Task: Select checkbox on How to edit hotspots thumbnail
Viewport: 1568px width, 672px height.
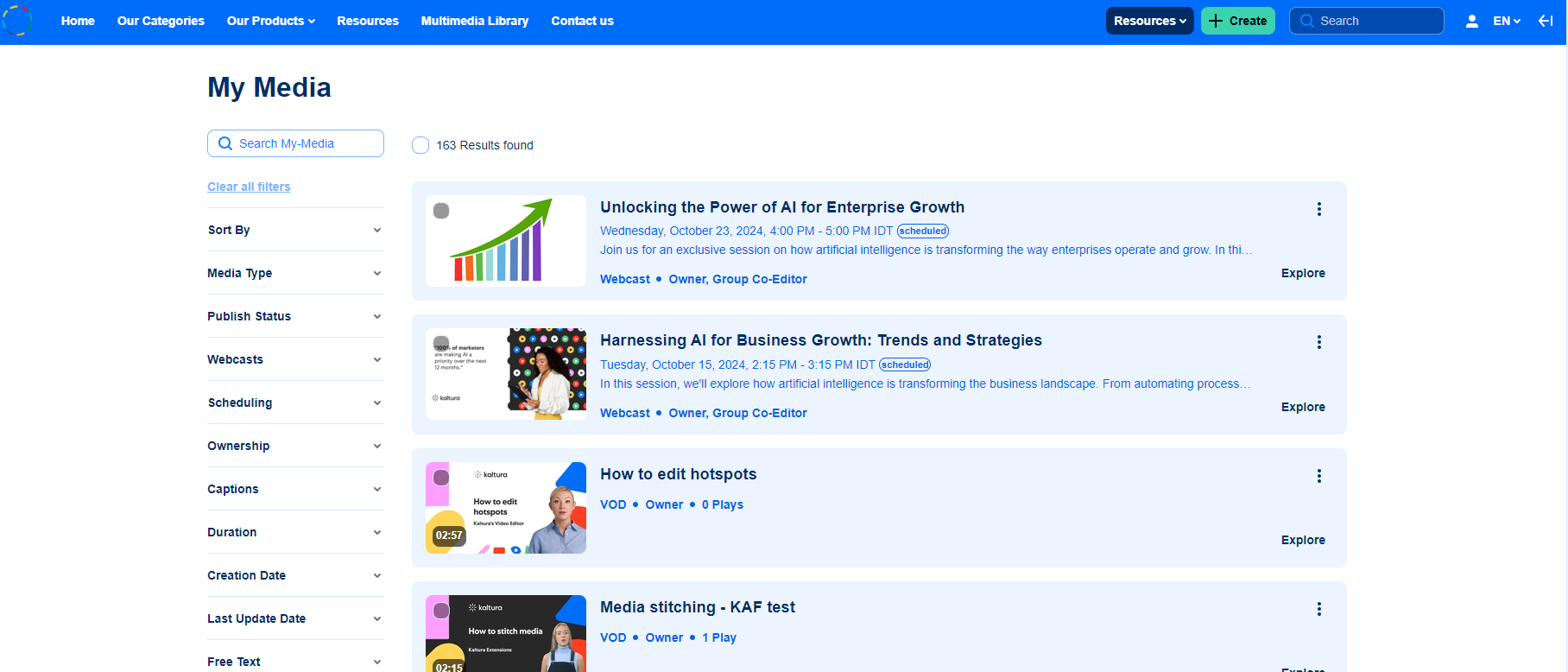Action: point(441,478)
